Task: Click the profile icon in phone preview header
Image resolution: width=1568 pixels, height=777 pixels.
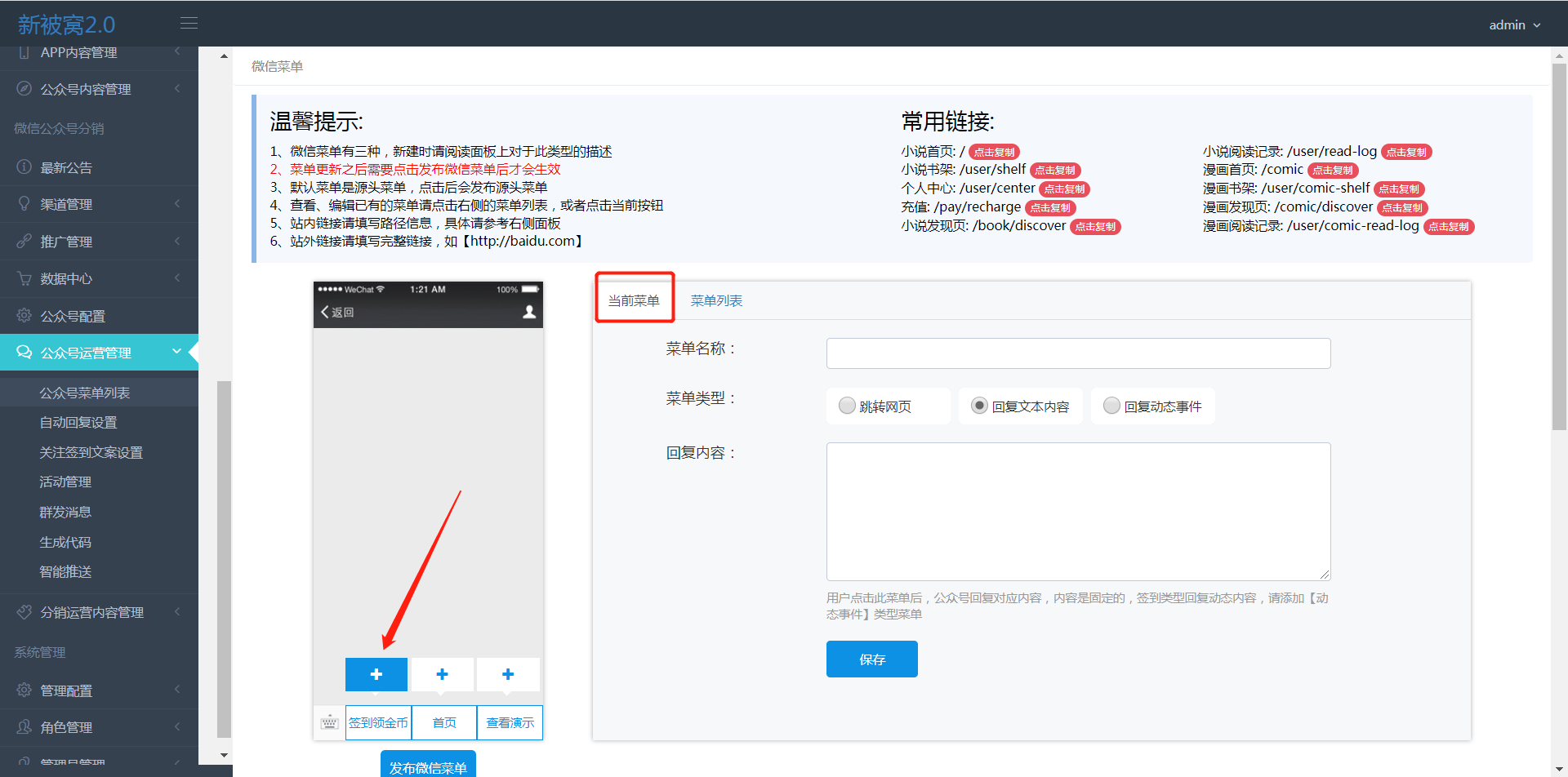Action: [529, 312]
